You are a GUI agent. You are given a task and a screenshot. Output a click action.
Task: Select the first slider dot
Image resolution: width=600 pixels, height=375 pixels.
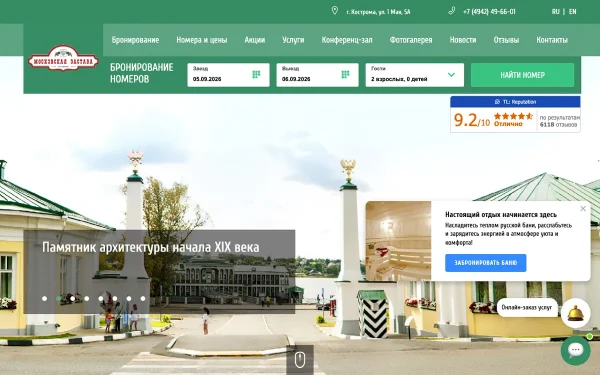44,298
